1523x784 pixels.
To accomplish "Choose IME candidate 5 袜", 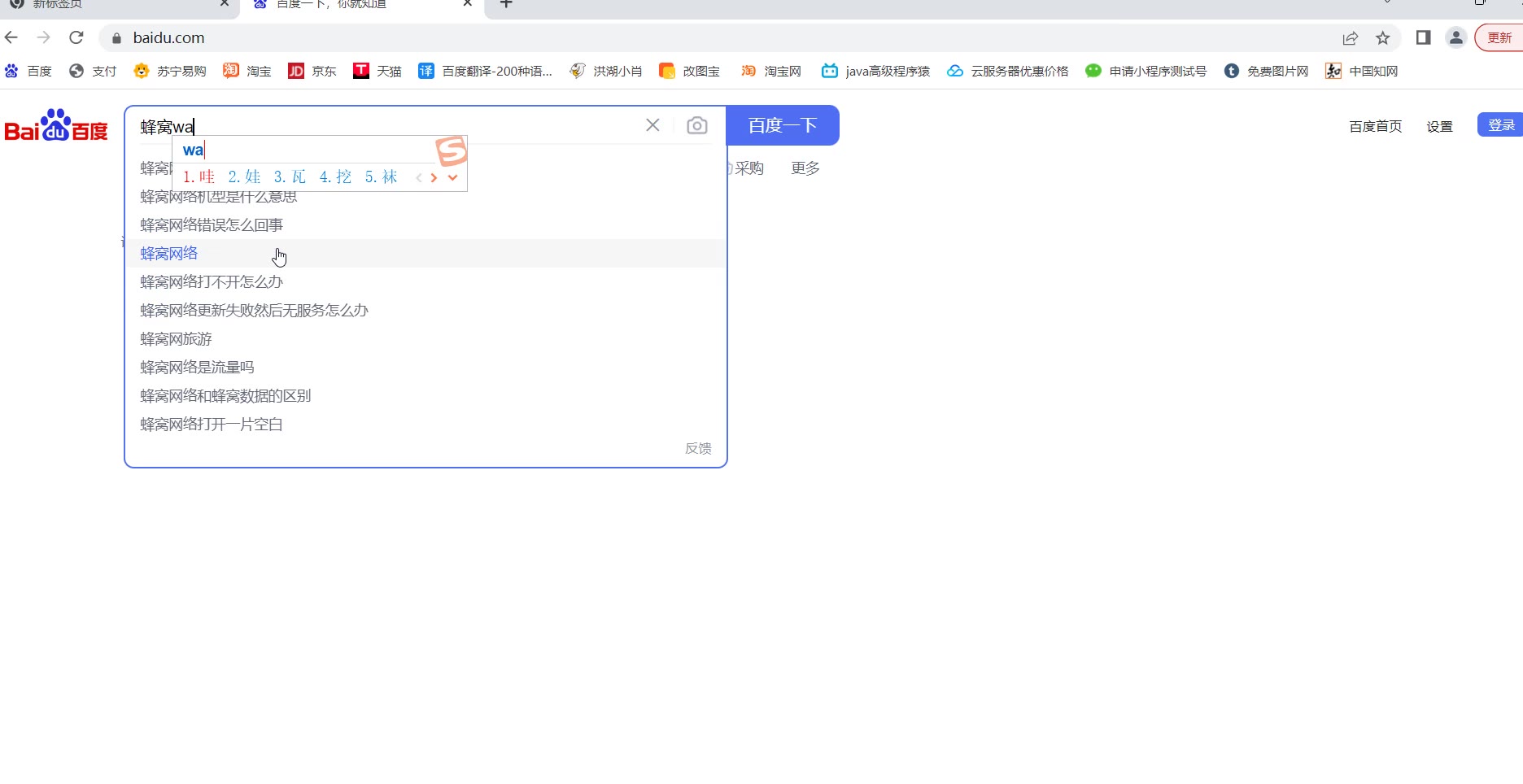I will point(382,176).
